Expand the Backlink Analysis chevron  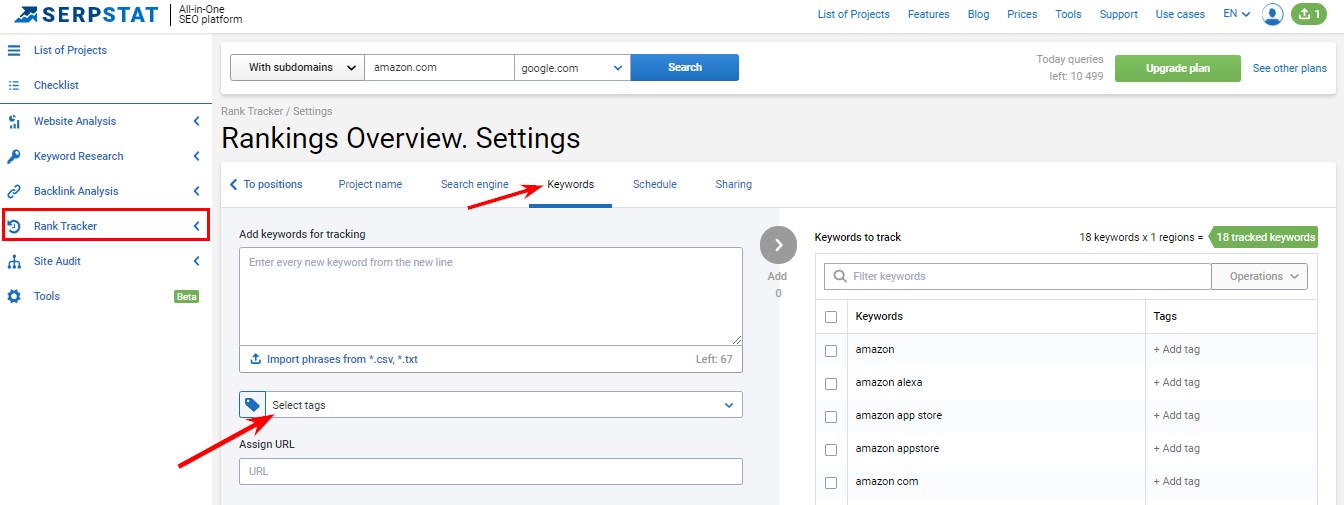pos(196,191)
